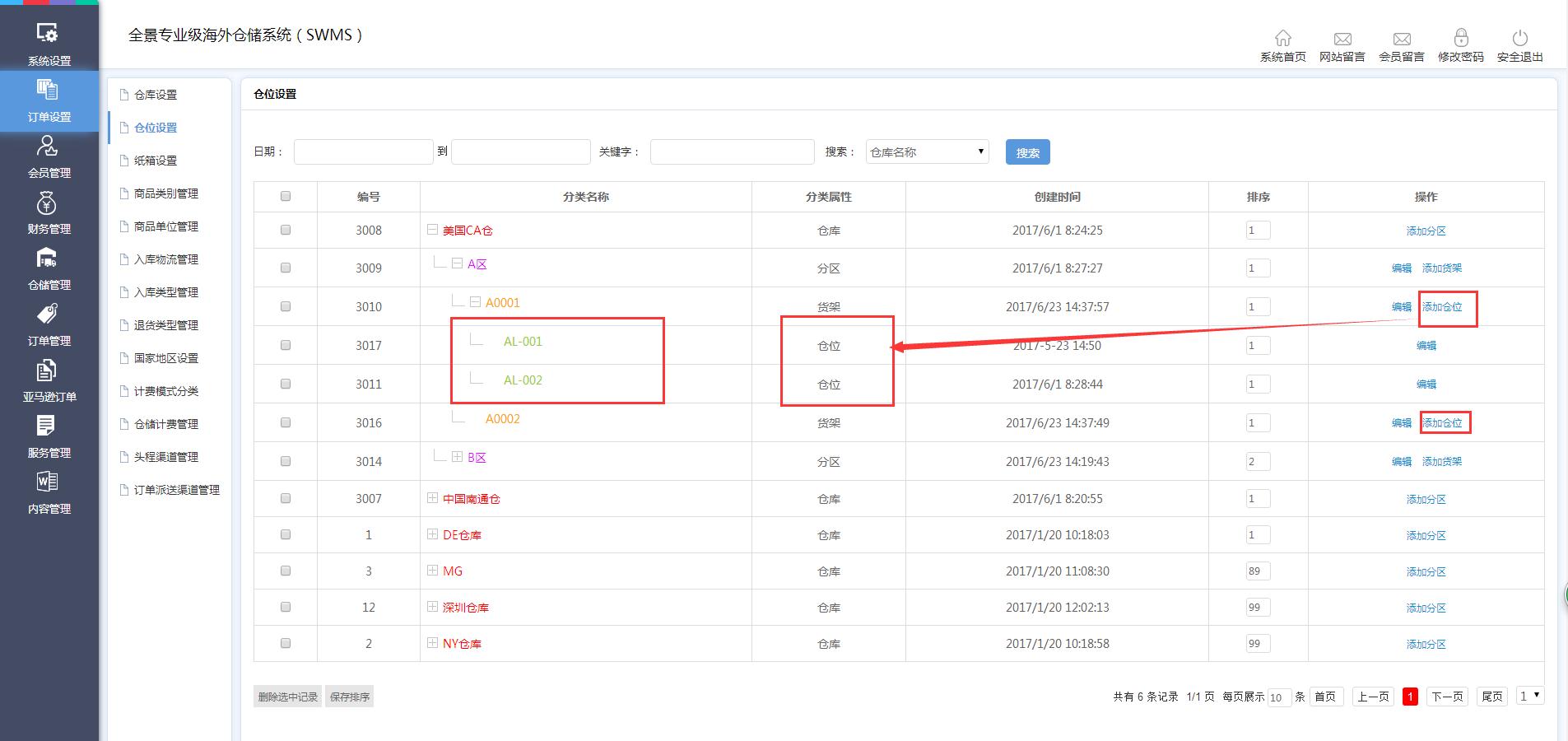1568x741 pixels.
Task: Check the checkbox for 美国CA仓 row
Action: [286, 230]
